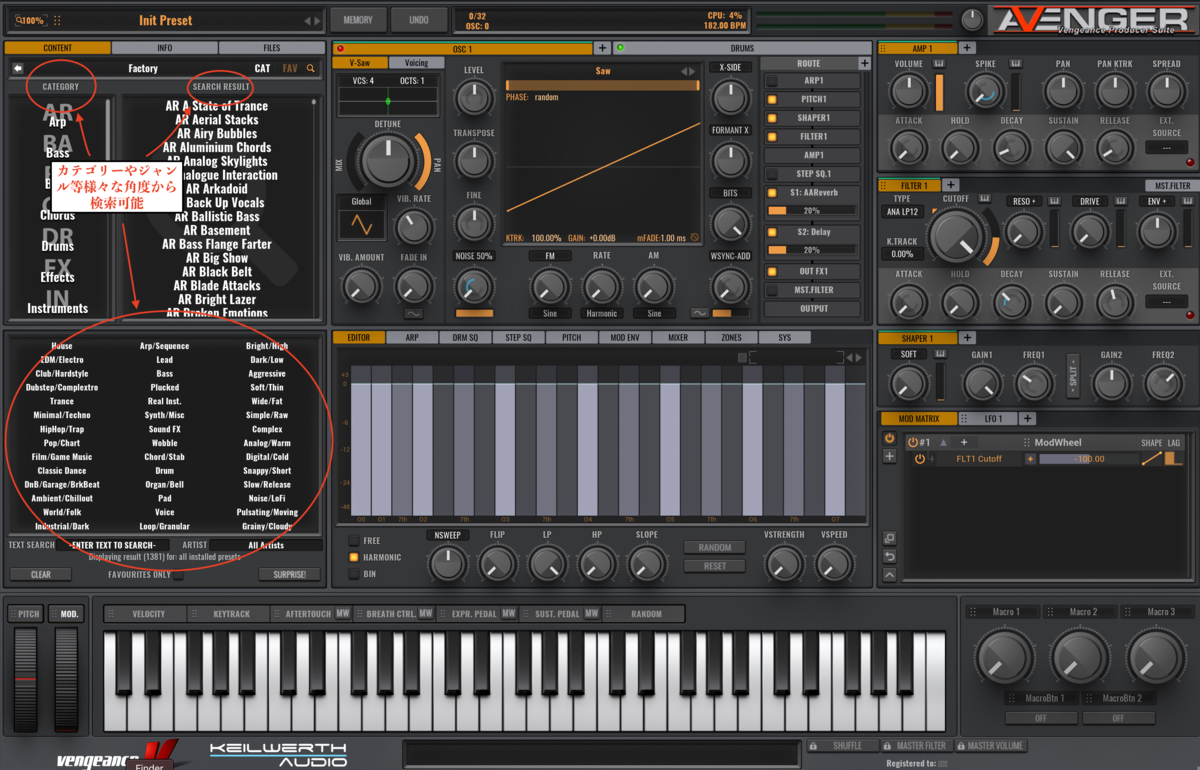The height and width of the screenshot is (770, 1200).
Task: Click the RANDOM button in the editor
Action: pos(715,548)
